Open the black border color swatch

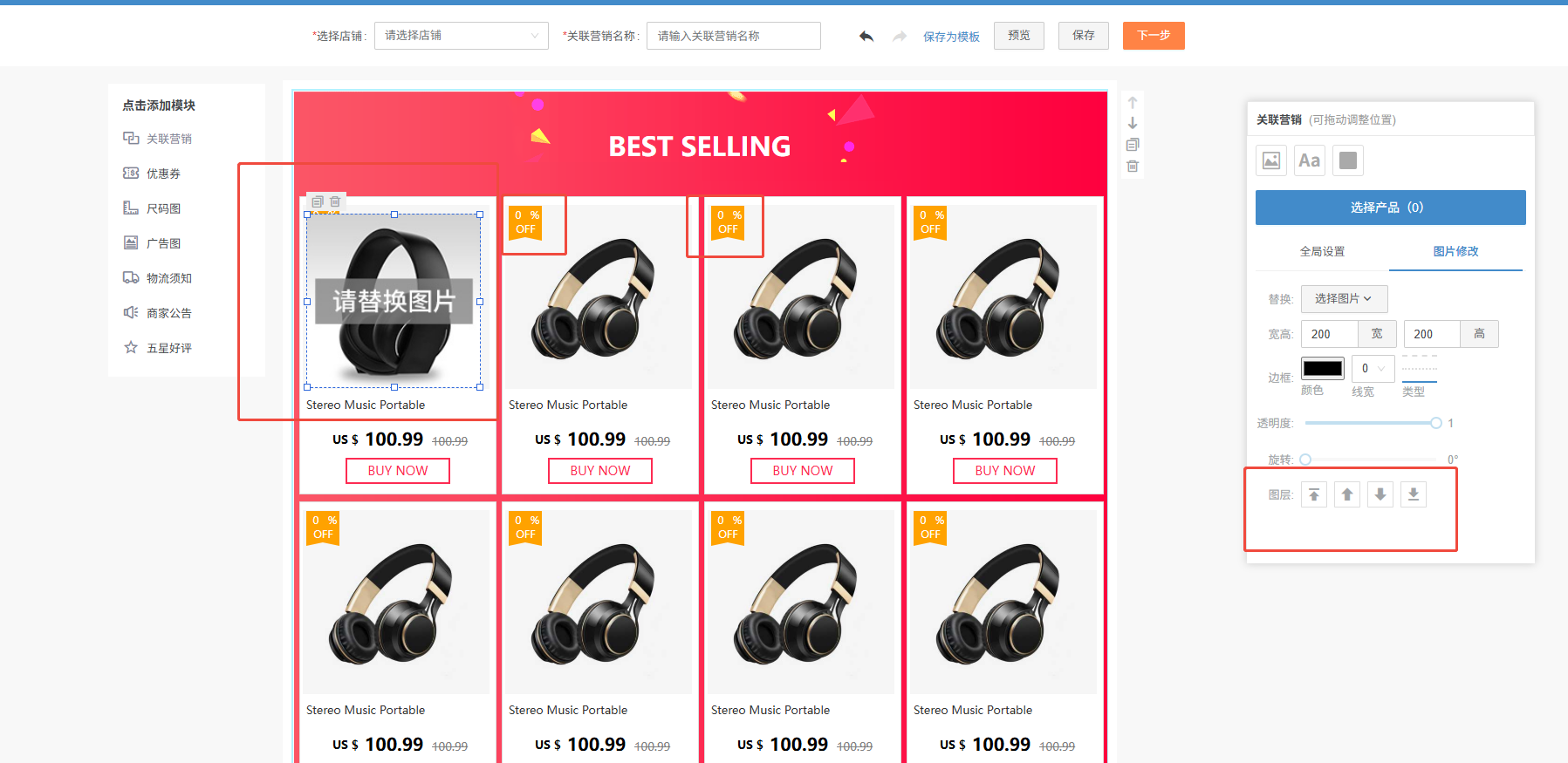[x=1323, y=368]
